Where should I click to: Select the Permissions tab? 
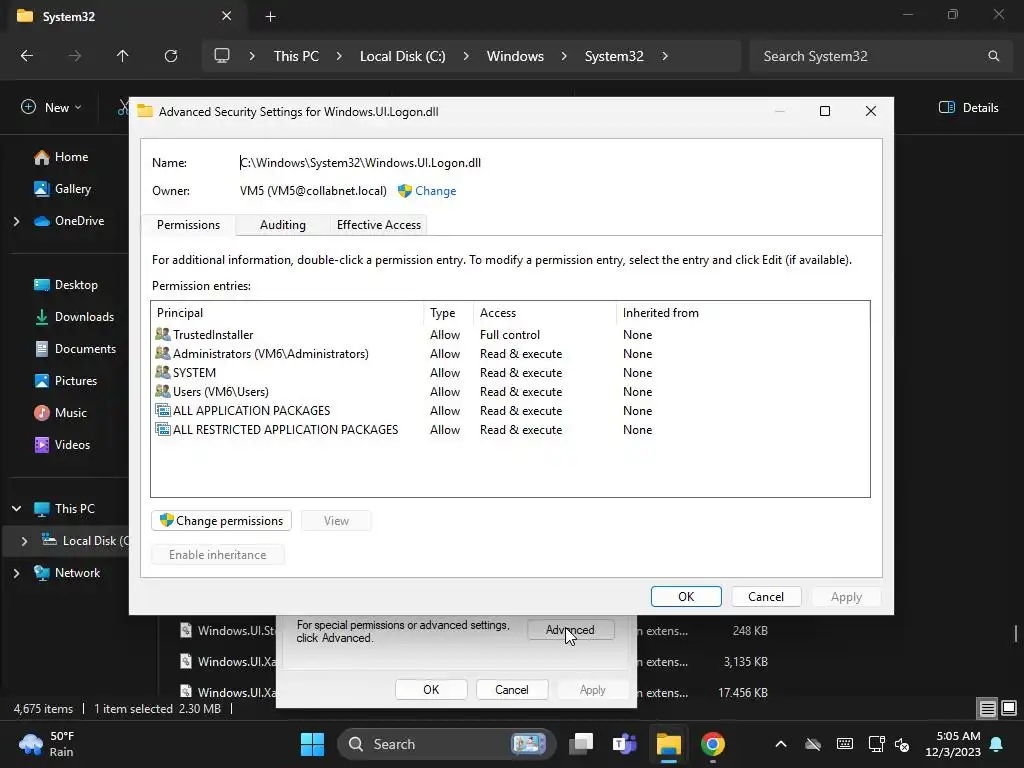[x=188, y=225]
